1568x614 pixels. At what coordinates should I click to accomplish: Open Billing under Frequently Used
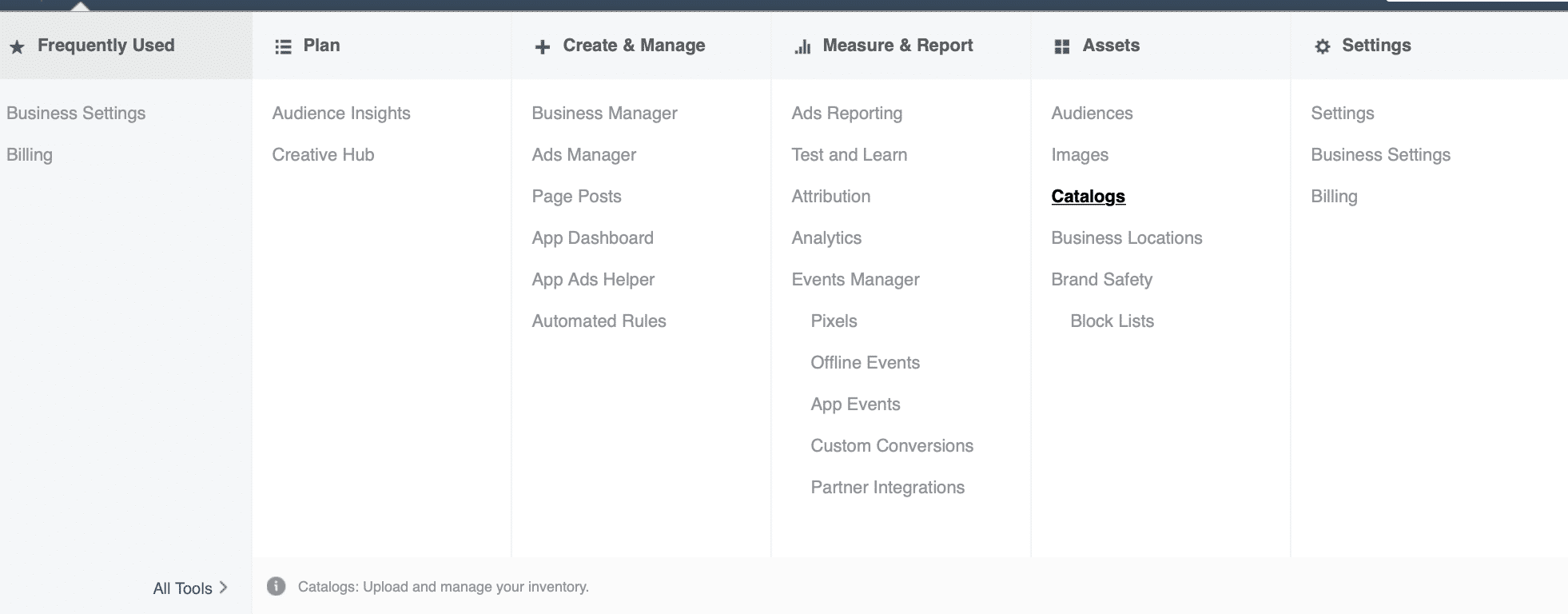30,155
